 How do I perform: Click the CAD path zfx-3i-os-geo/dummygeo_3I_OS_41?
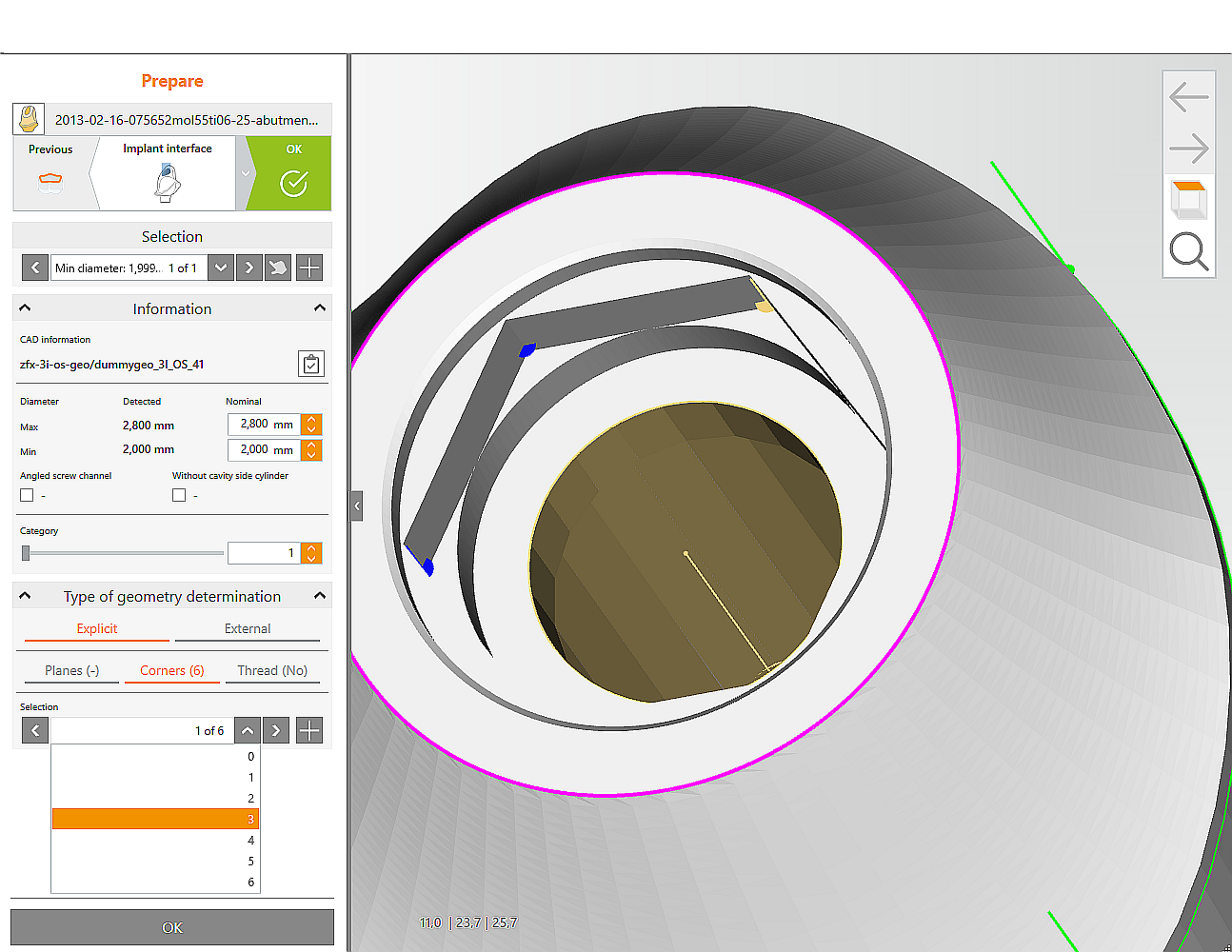(x=111, y=364)
